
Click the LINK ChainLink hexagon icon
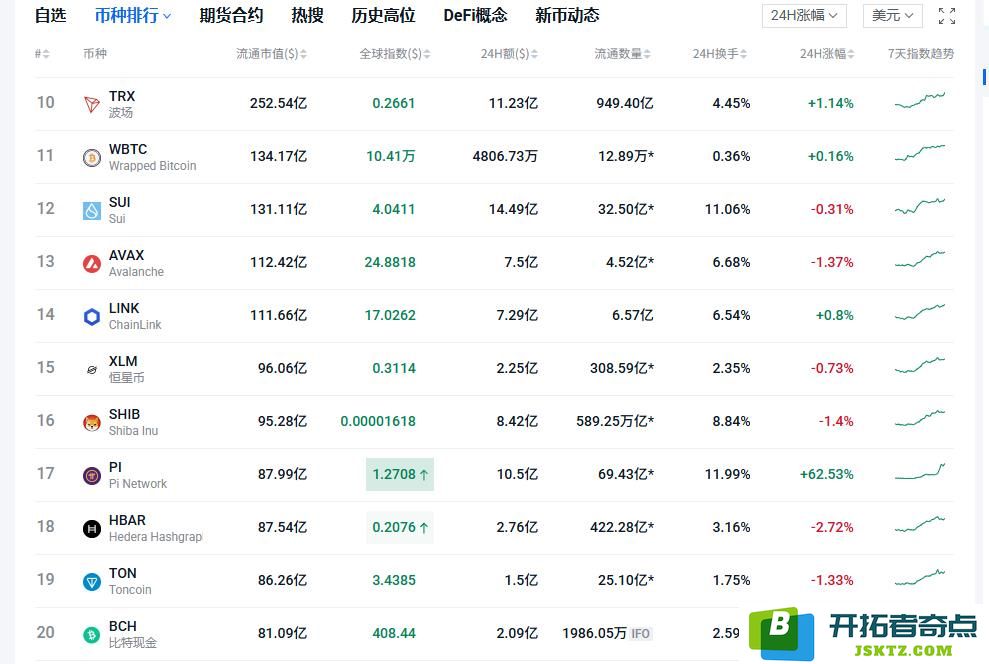(x=92, y=316)
